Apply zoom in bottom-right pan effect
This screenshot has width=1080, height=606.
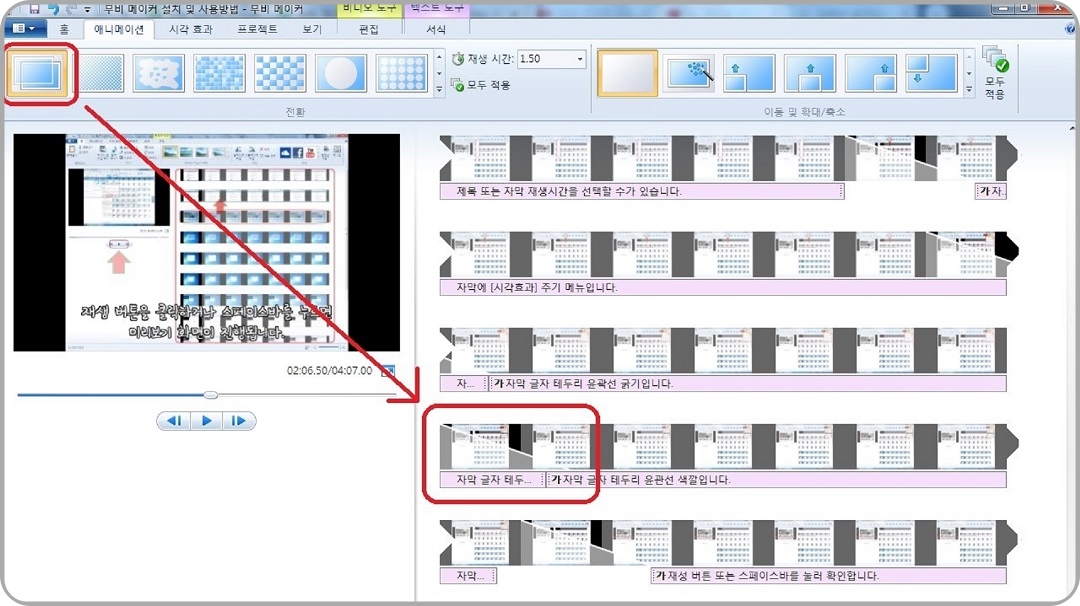[871, 73]
